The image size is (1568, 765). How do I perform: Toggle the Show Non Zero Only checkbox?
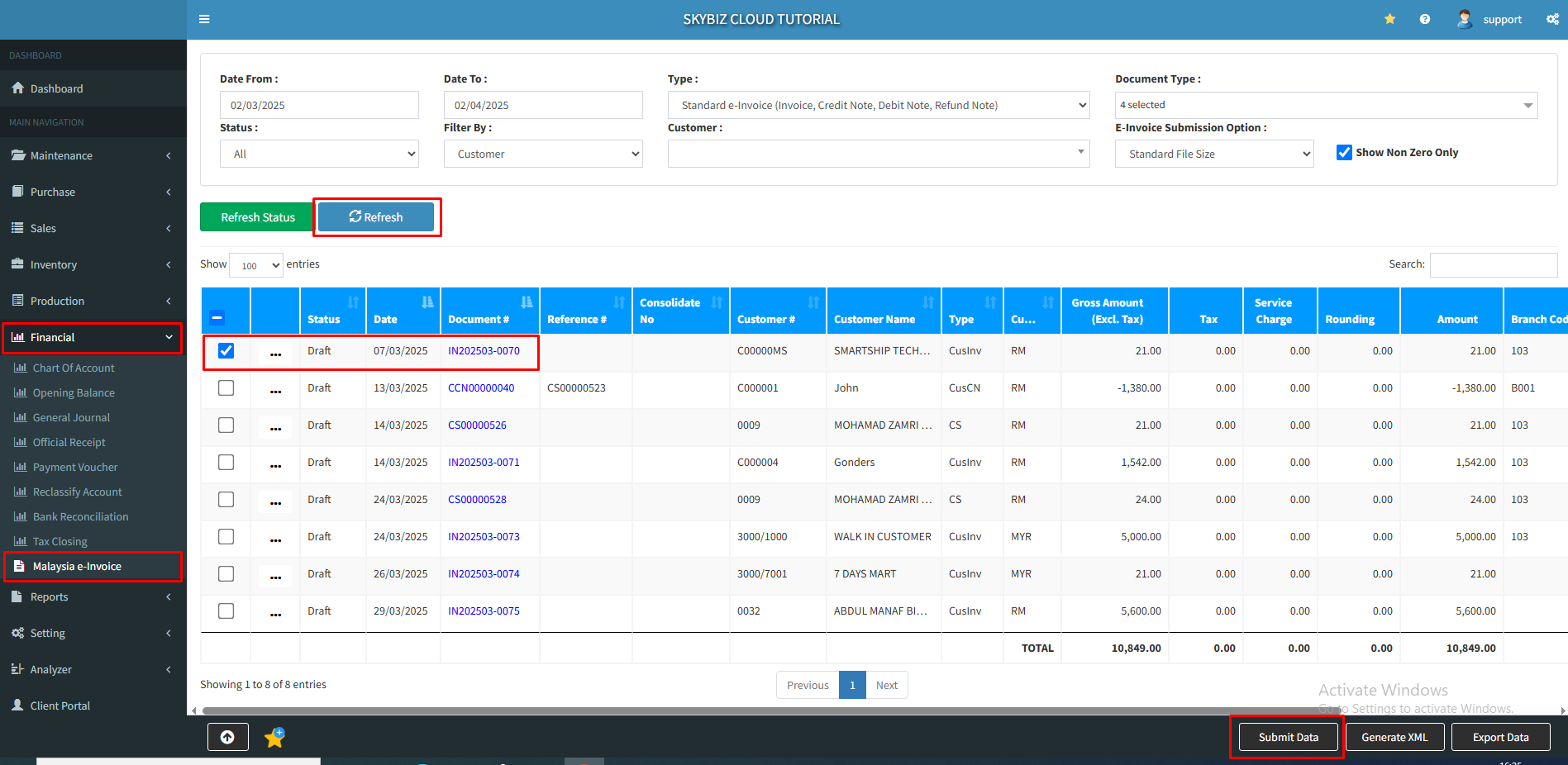[1344, 153]
